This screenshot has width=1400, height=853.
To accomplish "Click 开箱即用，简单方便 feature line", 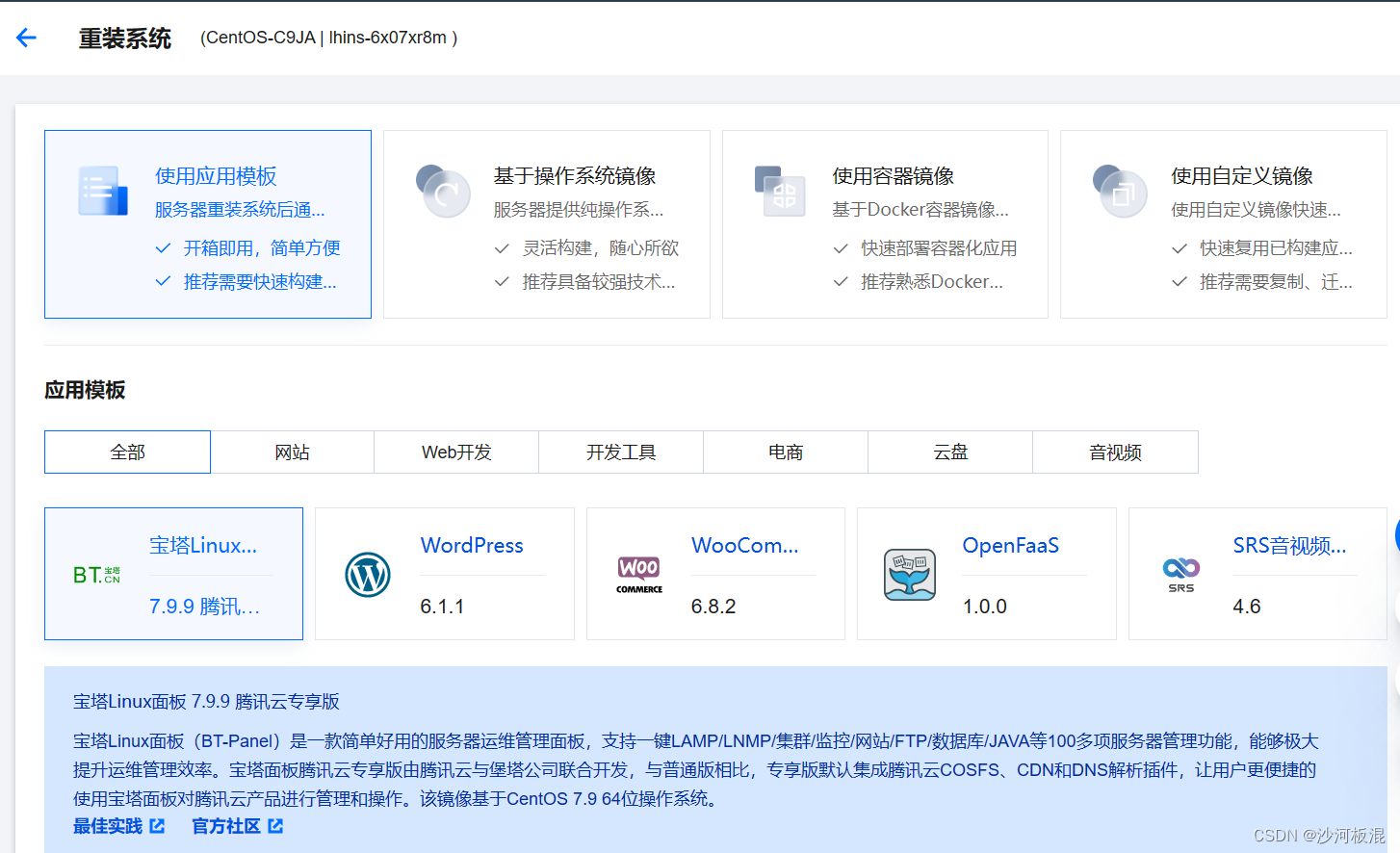I will tap(262, 248).
